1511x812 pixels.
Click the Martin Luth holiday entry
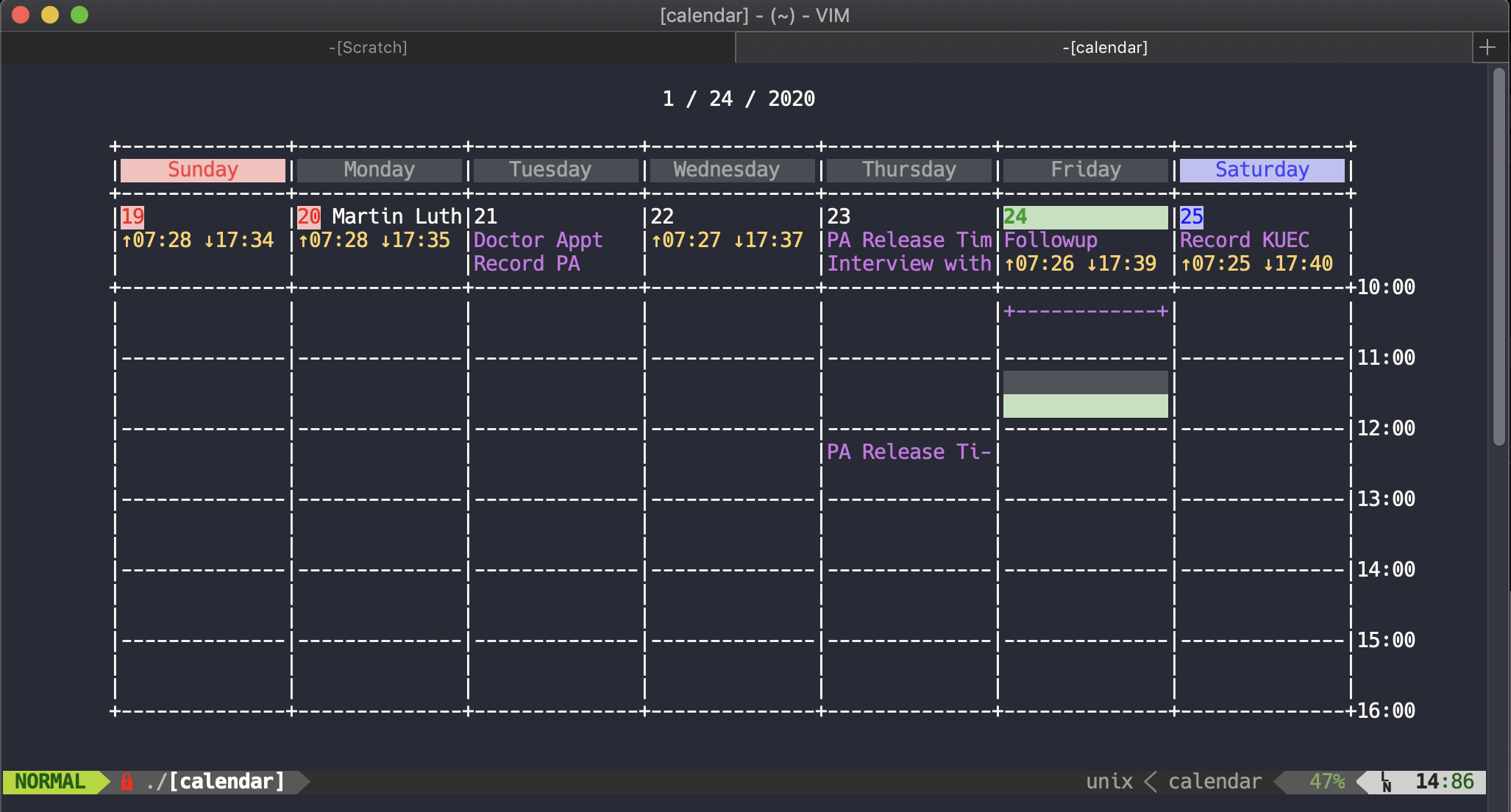click(397, 216)
